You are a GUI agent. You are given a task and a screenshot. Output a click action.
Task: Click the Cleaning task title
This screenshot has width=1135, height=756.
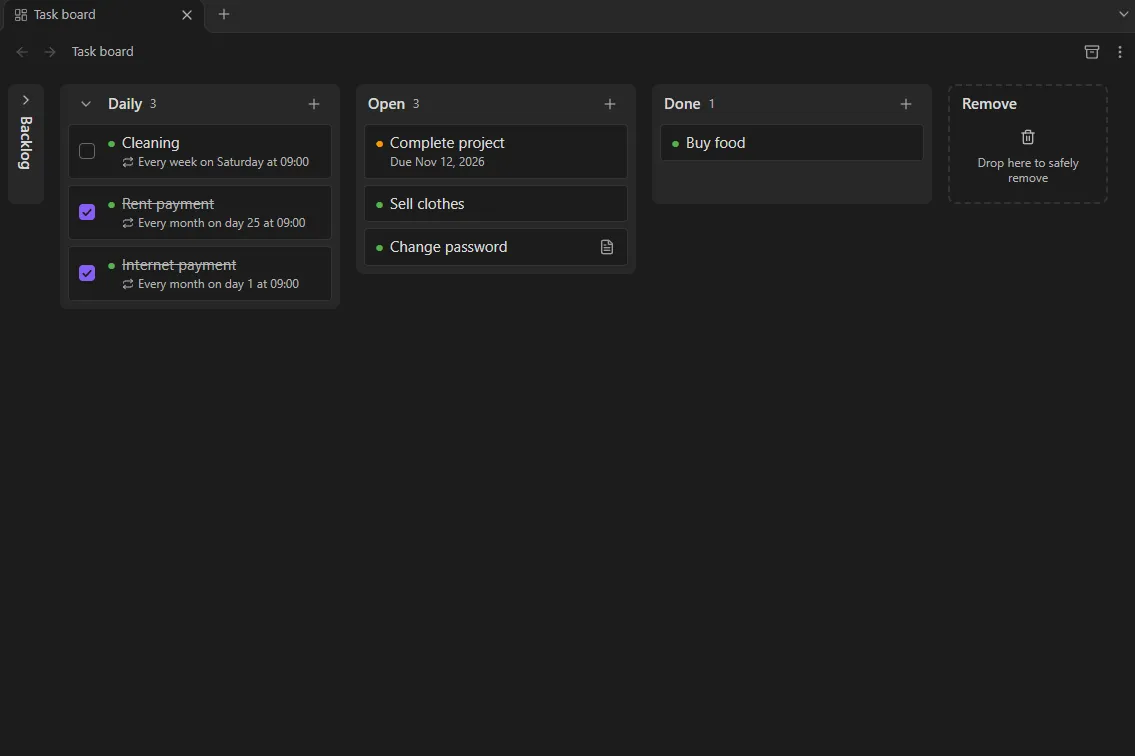[x=151, y=143]
